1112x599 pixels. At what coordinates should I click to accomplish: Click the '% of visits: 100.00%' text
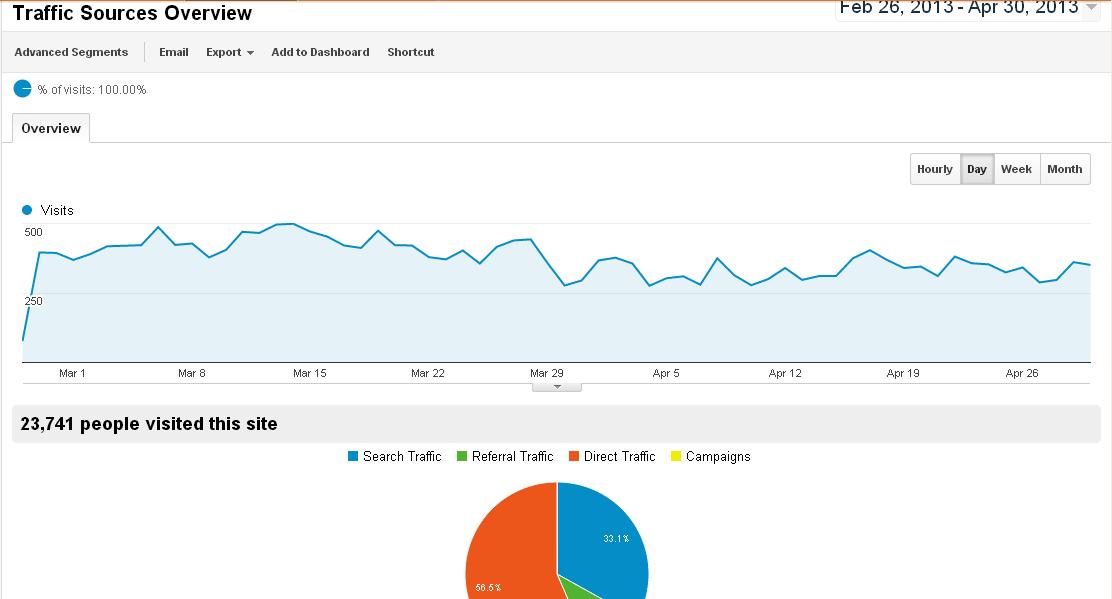[91, 89]
